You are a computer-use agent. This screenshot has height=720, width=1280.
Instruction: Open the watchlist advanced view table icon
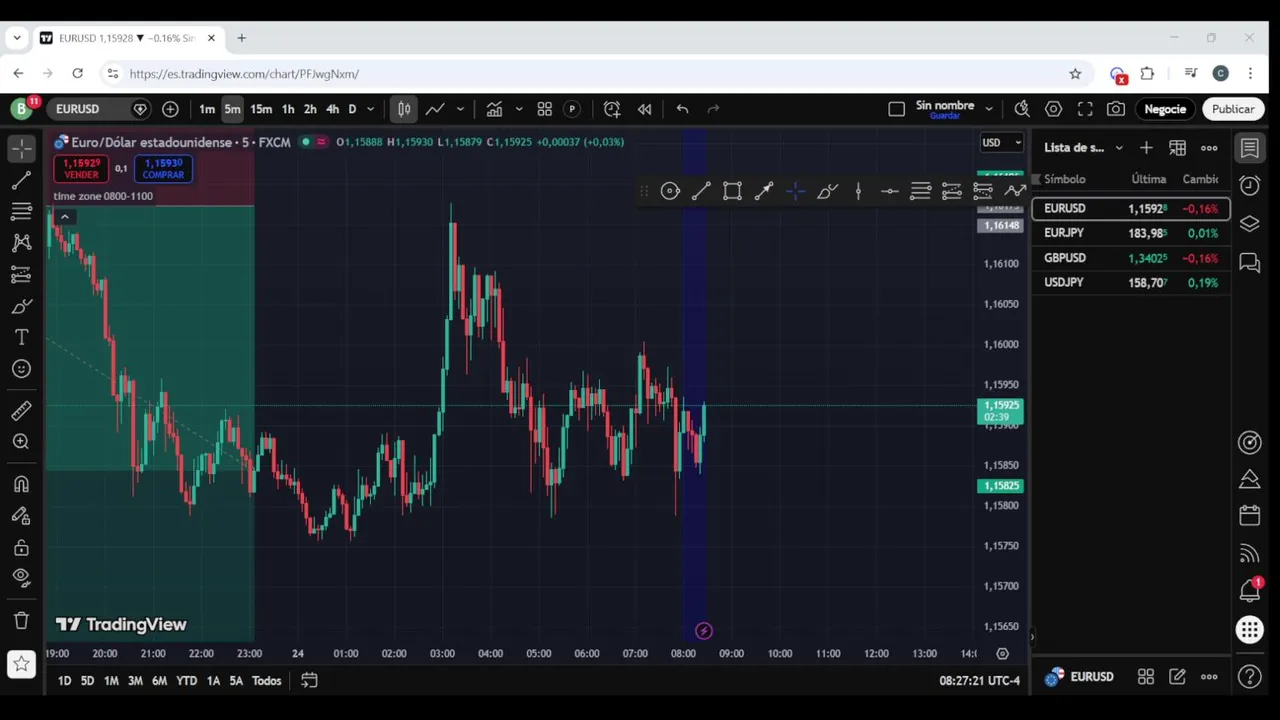pyautogui.click(x=1177, y=148)
